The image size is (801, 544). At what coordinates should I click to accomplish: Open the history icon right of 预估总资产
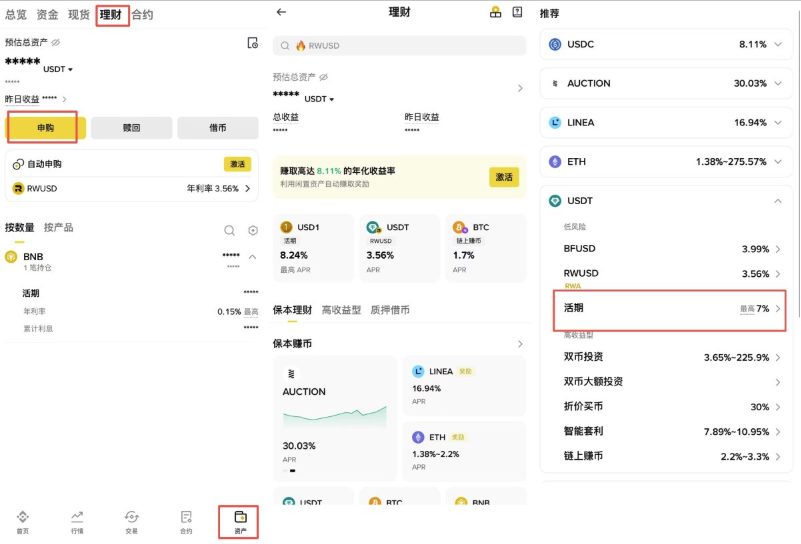(253, 43)
